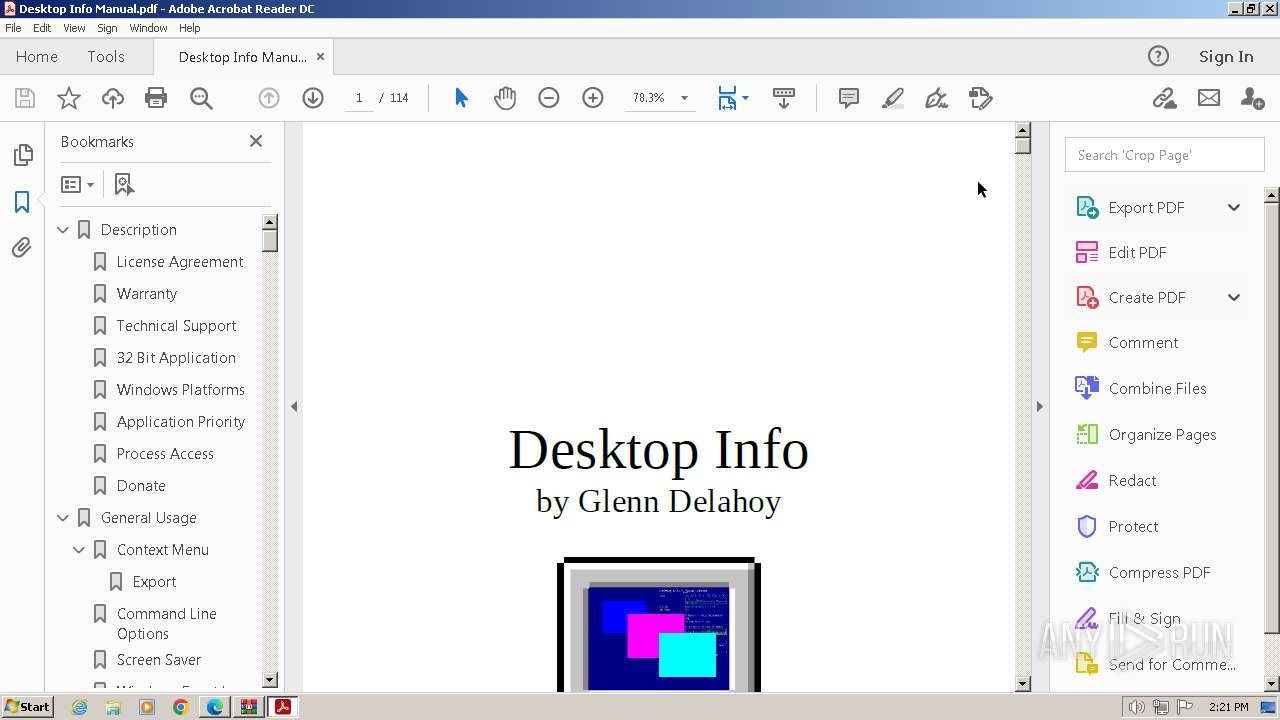Open the bookmarks options menu
1280x720 pixels.
click(77, 184)
